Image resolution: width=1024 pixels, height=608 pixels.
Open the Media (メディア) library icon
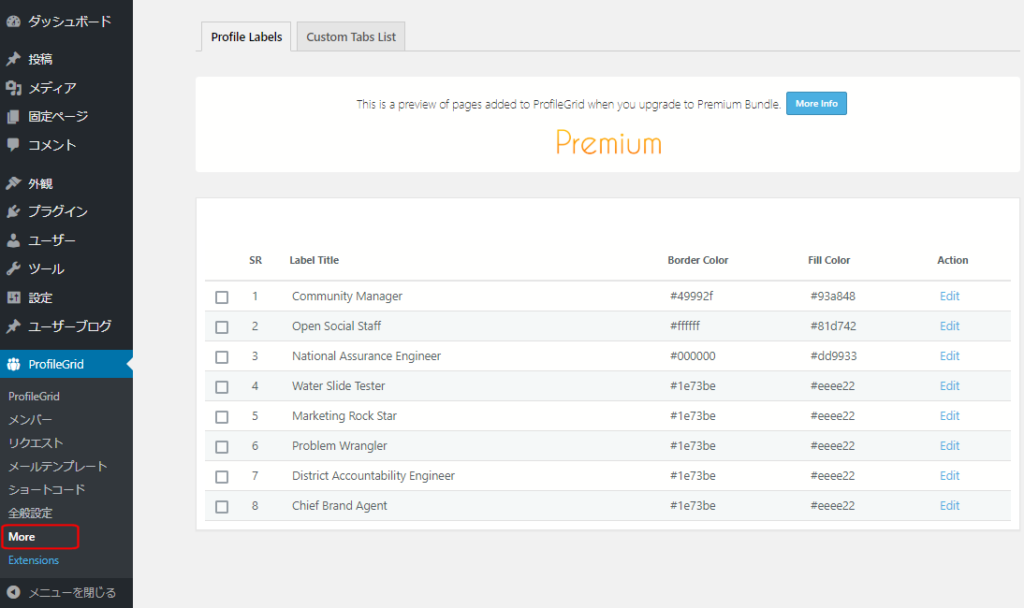pos(13,88)
